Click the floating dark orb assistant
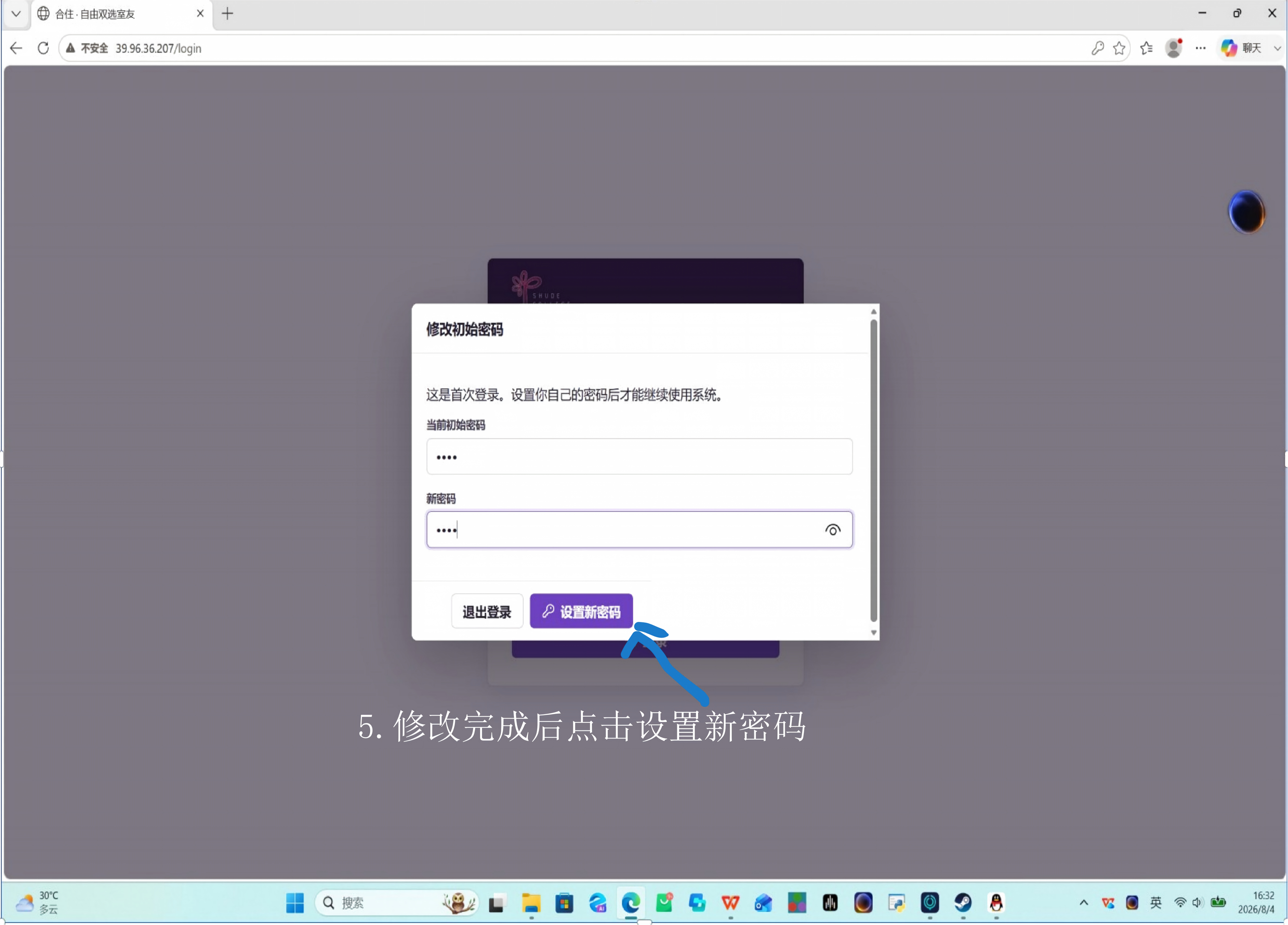This screenshot has width=1288, height=925. [x=1247, y=212]
